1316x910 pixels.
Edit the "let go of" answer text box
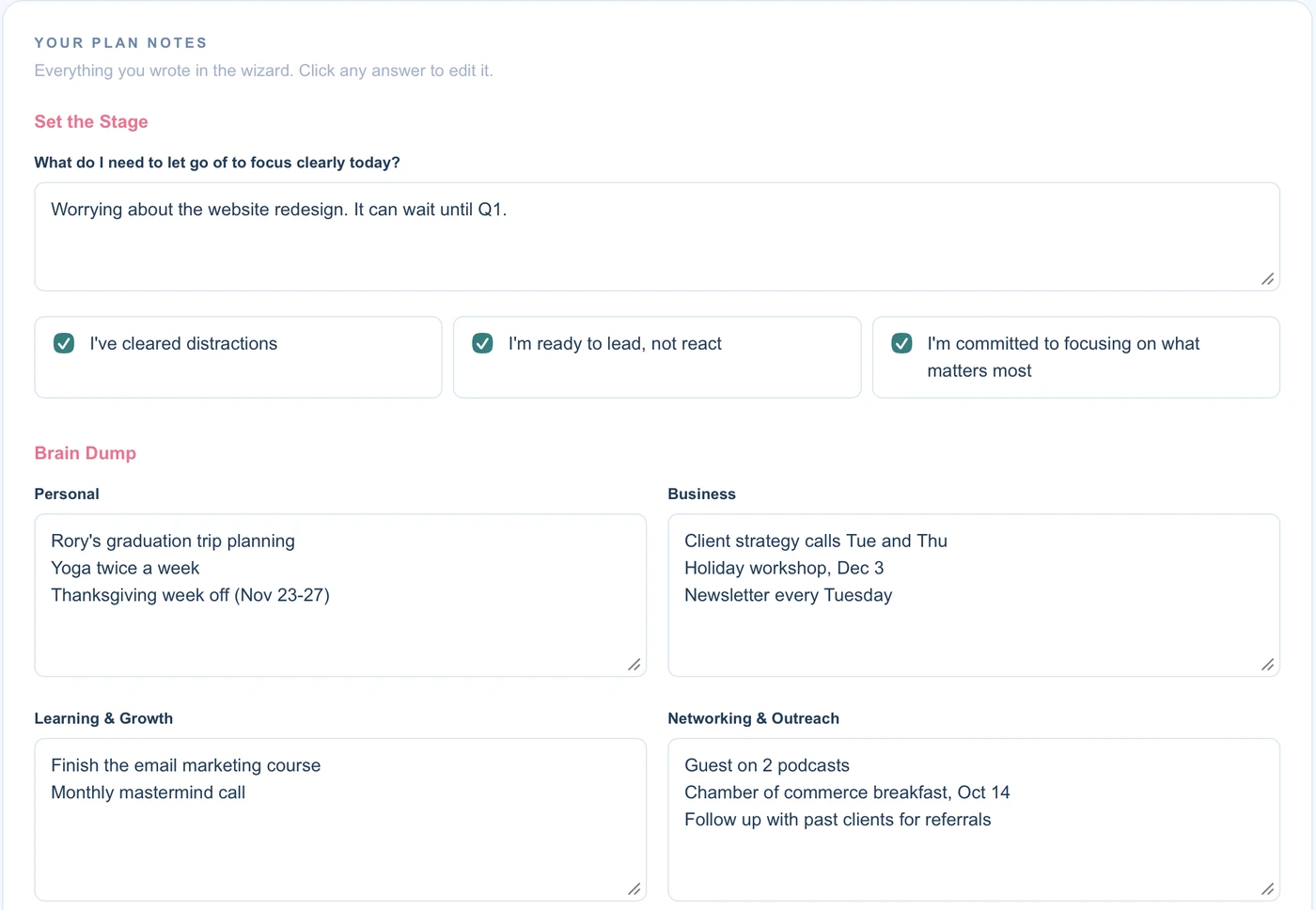pos(657,237)
